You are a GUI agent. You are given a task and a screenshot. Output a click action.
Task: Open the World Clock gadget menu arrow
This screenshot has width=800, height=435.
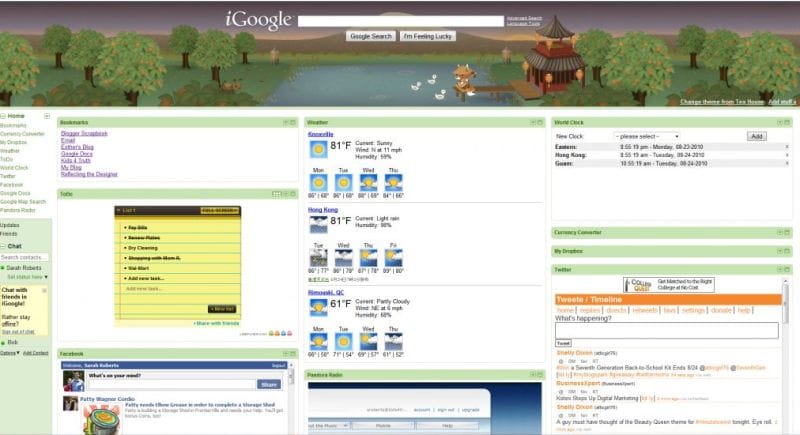click(x=780, y=122)
